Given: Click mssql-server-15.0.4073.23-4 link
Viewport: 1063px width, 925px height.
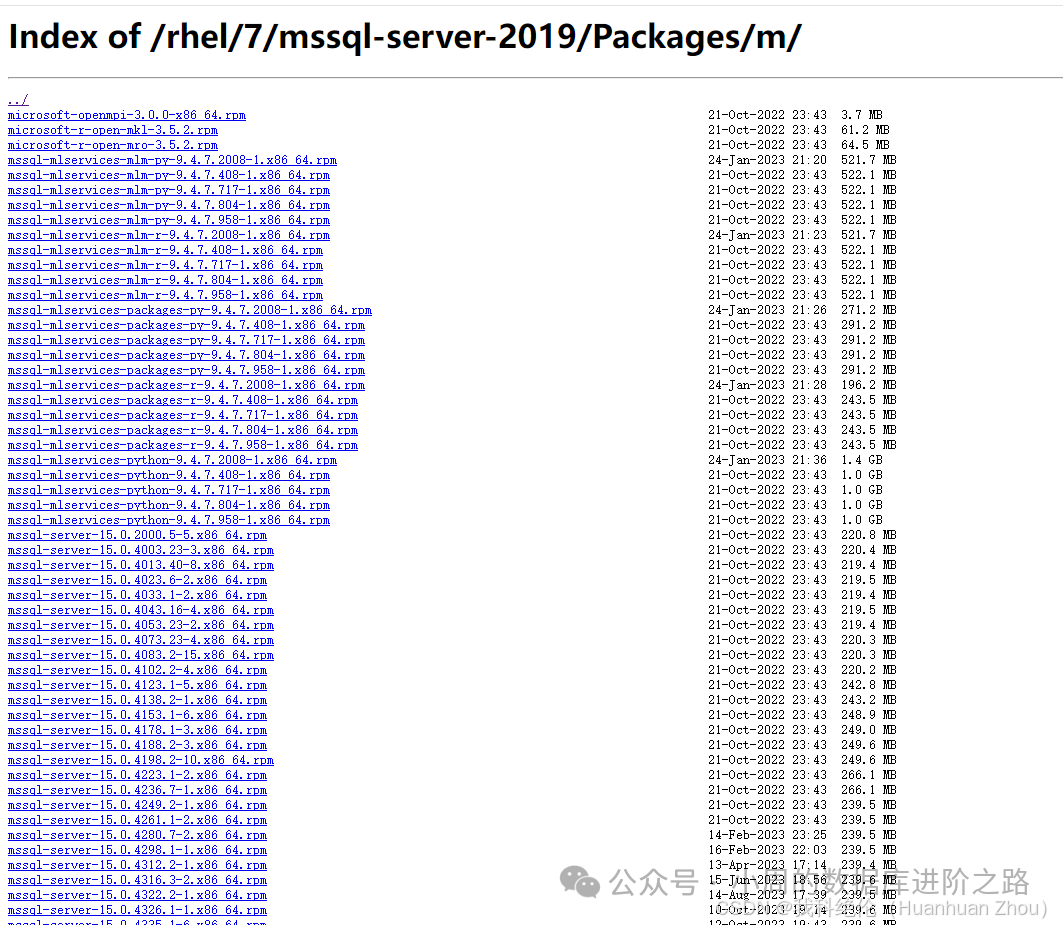Looking at the screenshot, I should [x=141, y=640].
